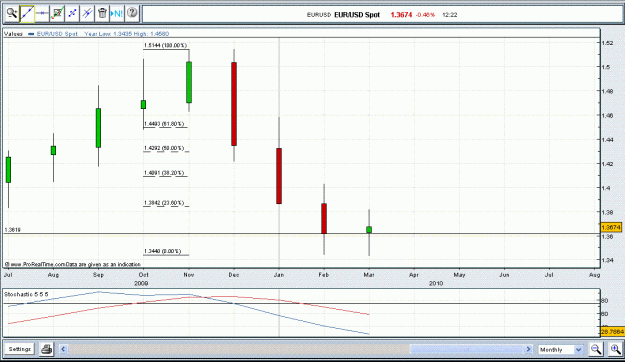Click the green November candlestick body
Viewport: 625px width, 362px height.
click(189, 82)
